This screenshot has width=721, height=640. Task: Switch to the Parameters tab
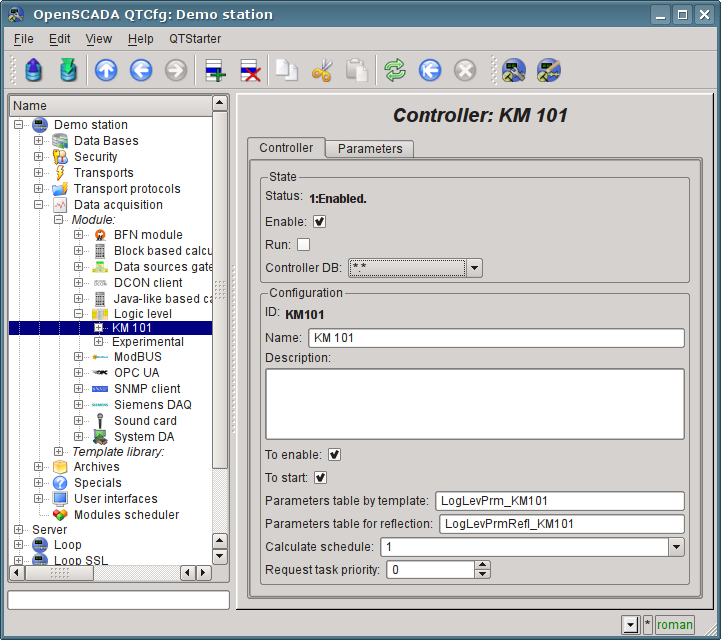(370, 149)
